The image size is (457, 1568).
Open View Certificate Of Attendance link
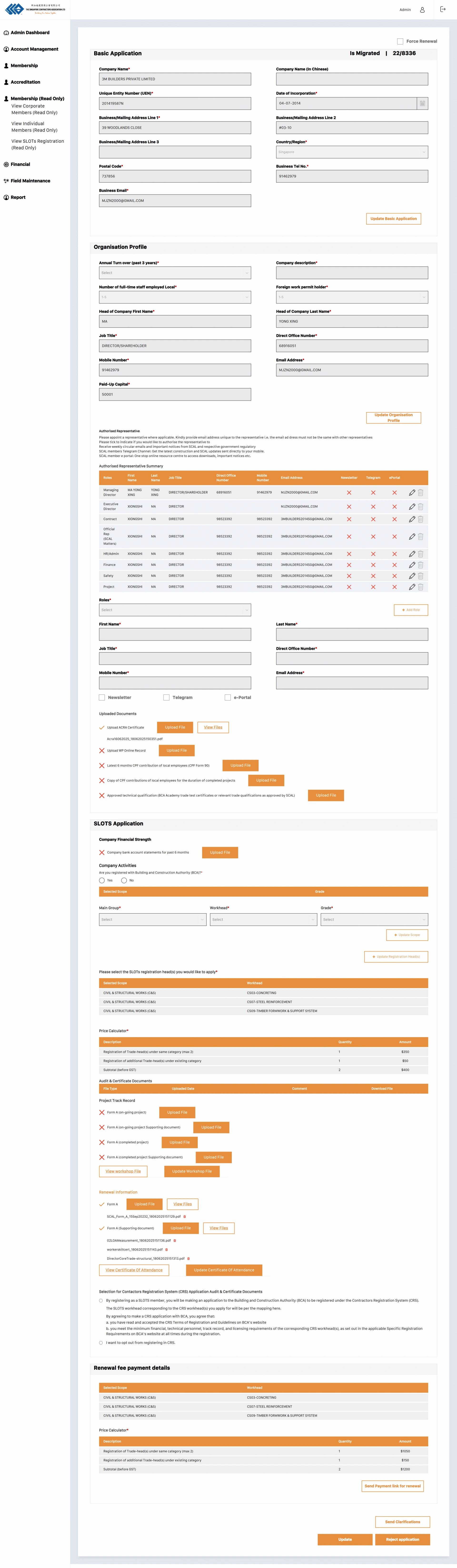(x=134, y=1270)
